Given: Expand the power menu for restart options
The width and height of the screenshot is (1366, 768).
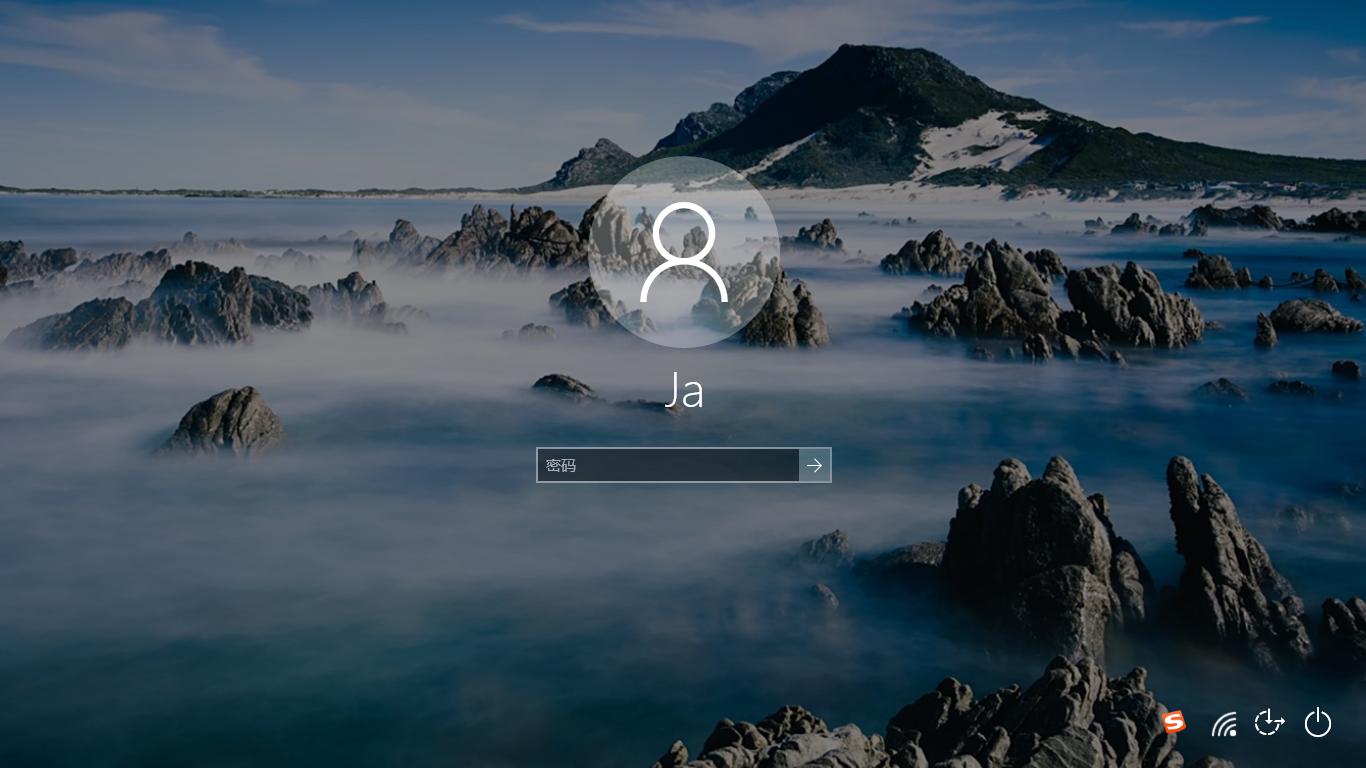Looking at the screenshot, I should (x=1318, y=723).
